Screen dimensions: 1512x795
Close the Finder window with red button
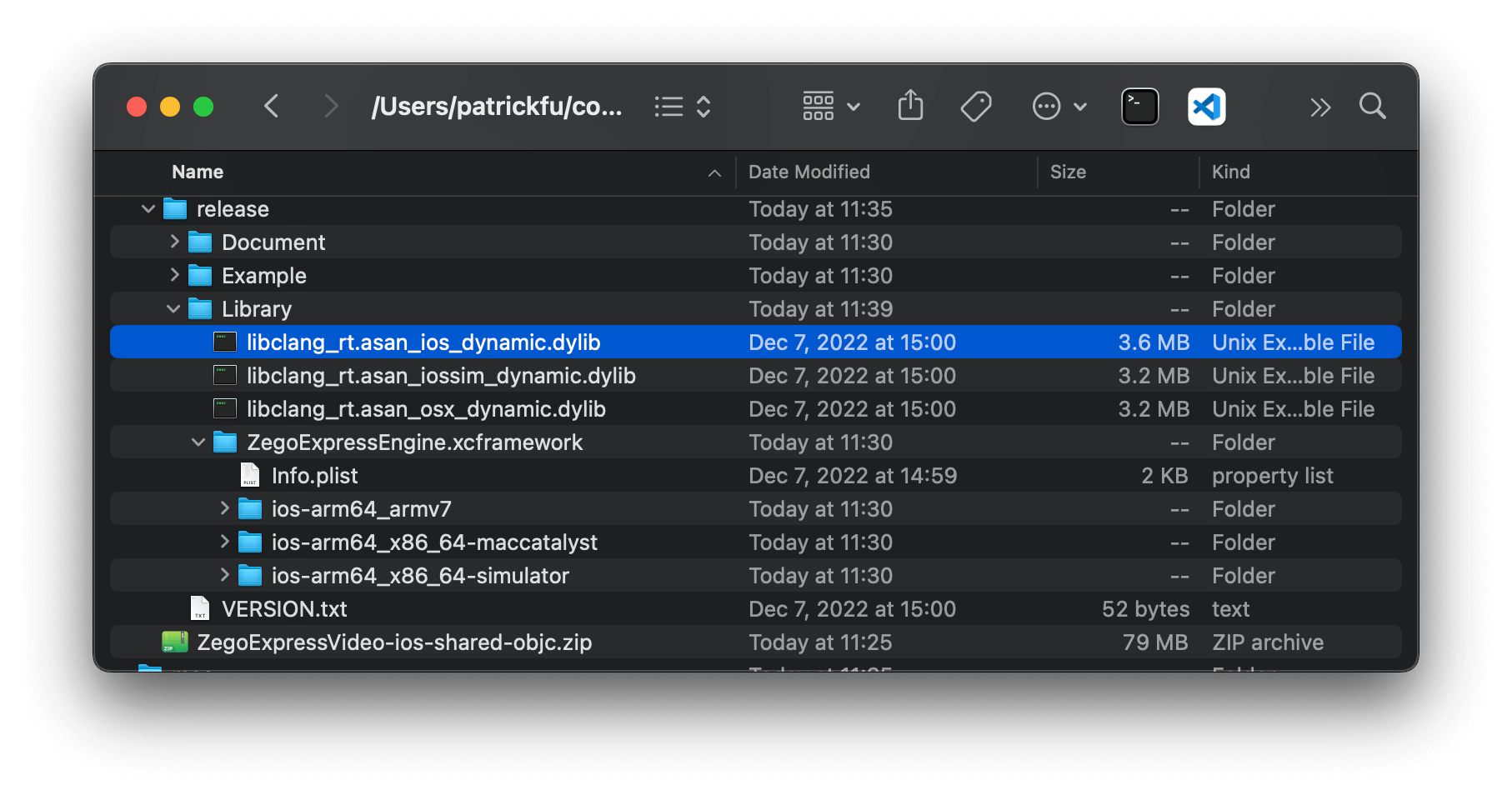click(137, 107)
